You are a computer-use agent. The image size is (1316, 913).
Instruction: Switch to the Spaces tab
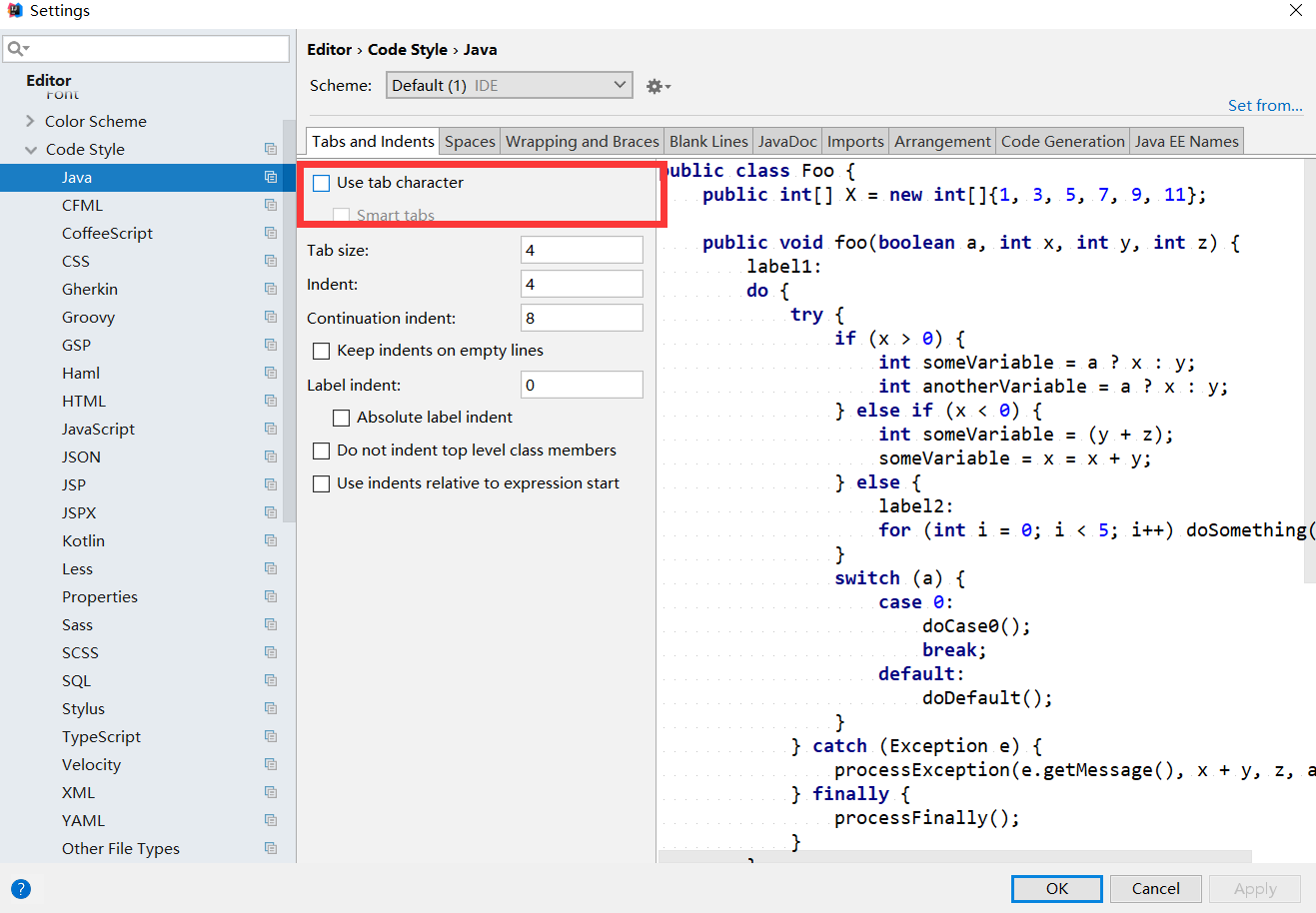(x=470, y=142)
